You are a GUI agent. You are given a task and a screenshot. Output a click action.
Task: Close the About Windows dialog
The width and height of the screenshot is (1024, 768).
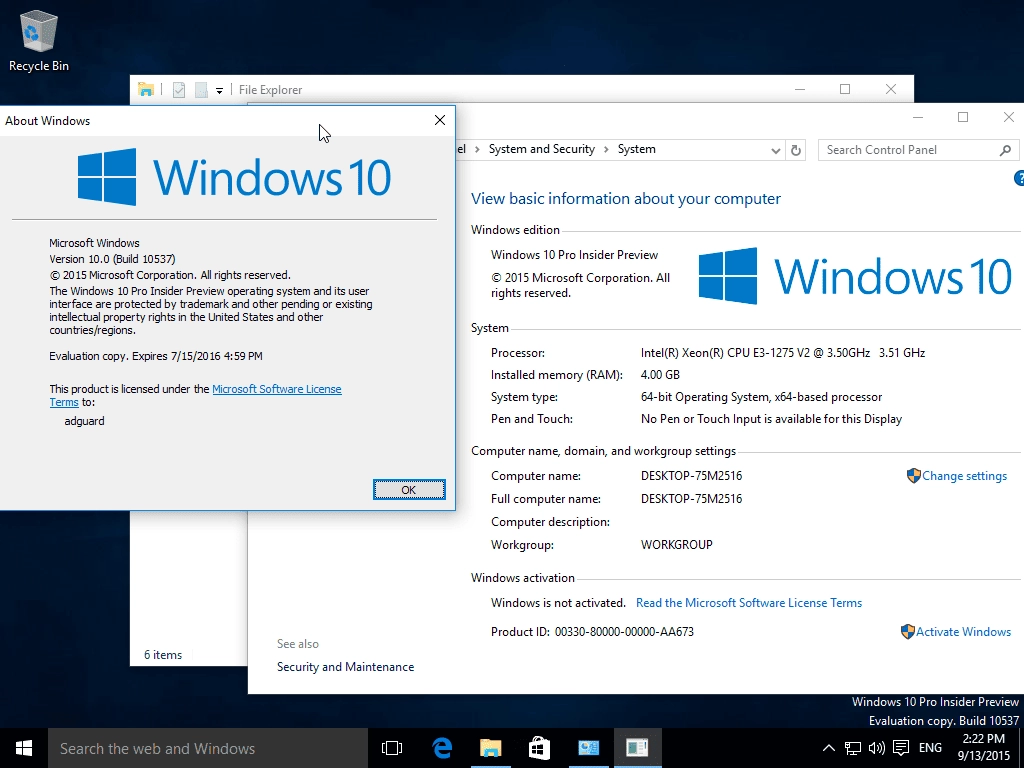pos(440,120)
